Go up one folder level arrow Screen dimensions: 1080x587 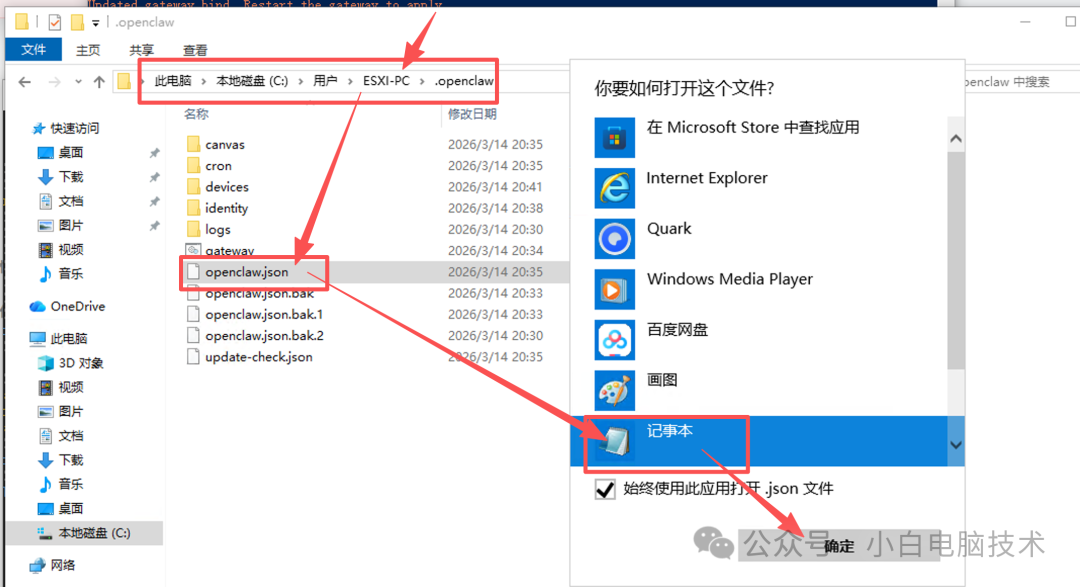(x=99, y=82)
